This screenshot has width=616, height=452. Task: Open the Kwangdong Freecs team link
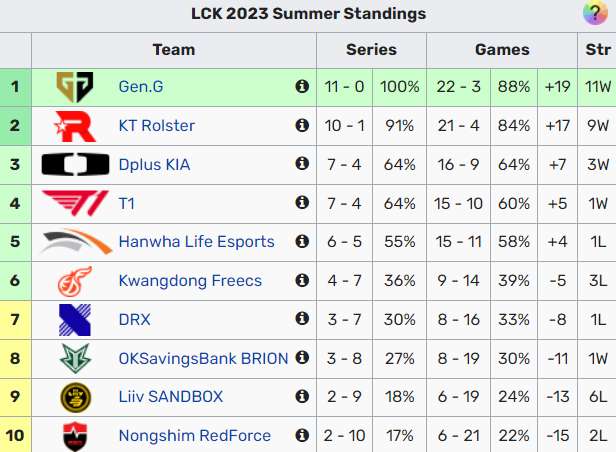190,281
